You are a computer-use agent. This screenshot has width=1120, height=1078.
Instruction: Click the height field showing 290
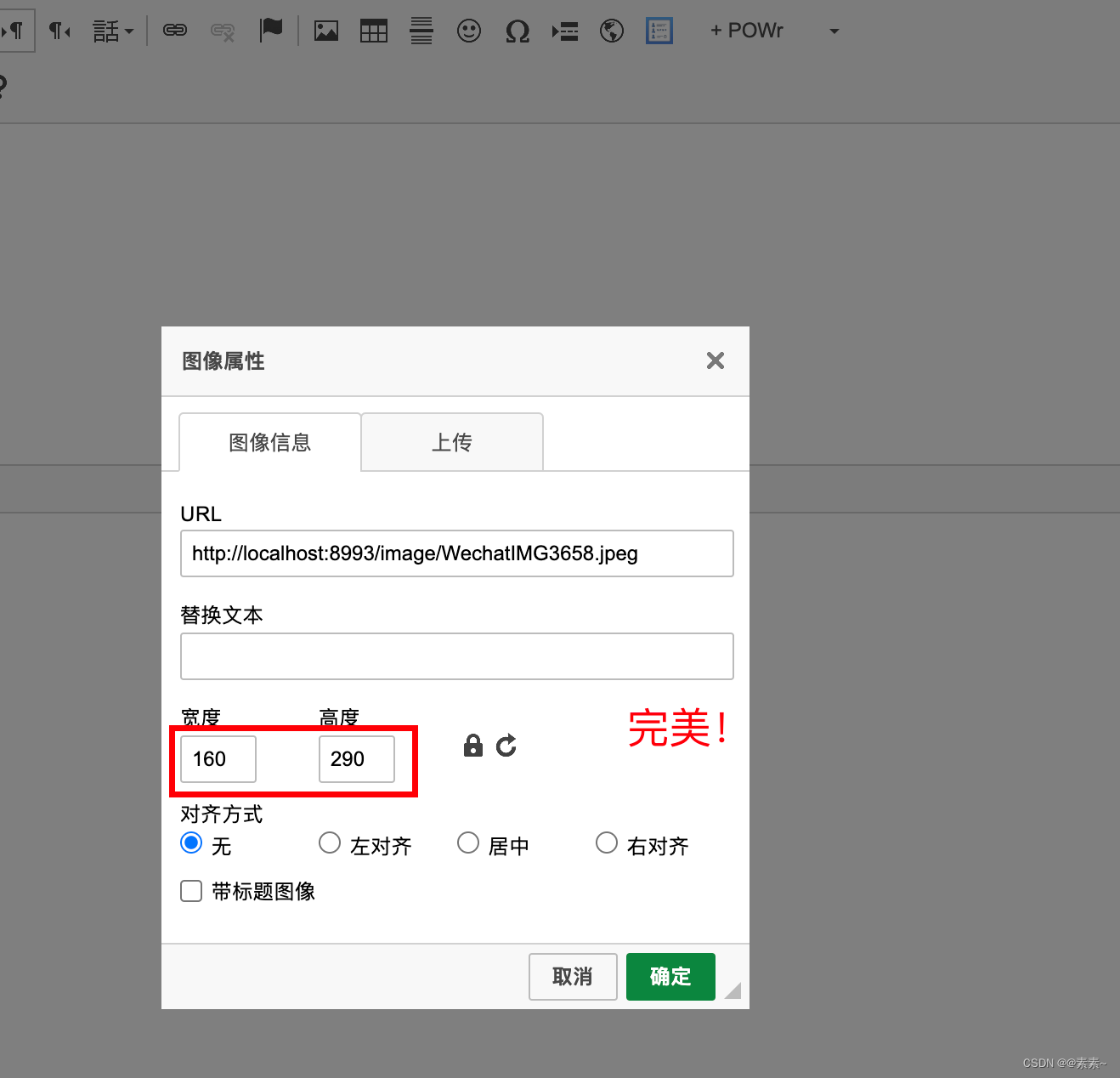(x=357, y=759)
